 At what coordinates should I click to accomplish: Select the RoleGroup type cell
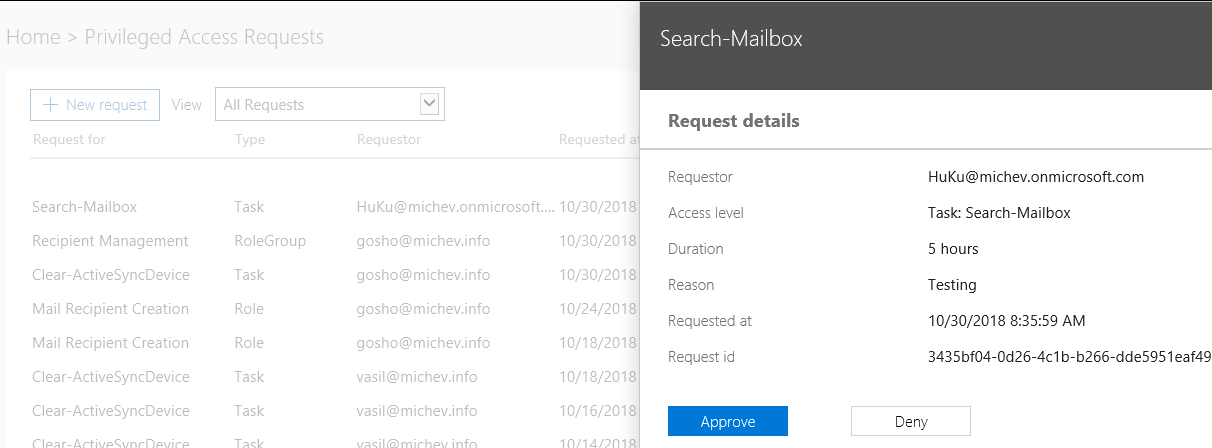[270, 241]
